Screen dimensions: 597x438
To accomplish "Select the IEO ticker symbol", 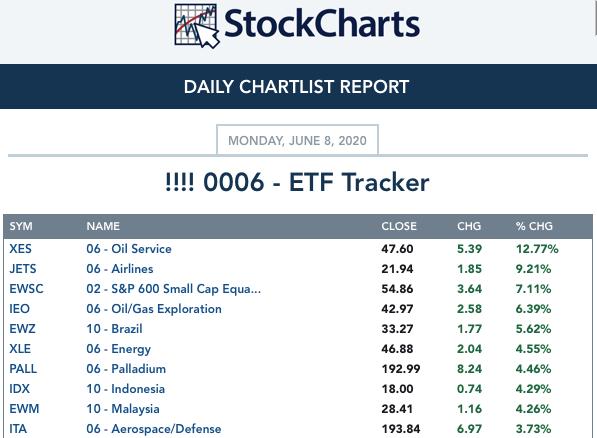I will [x=19, y=309].
